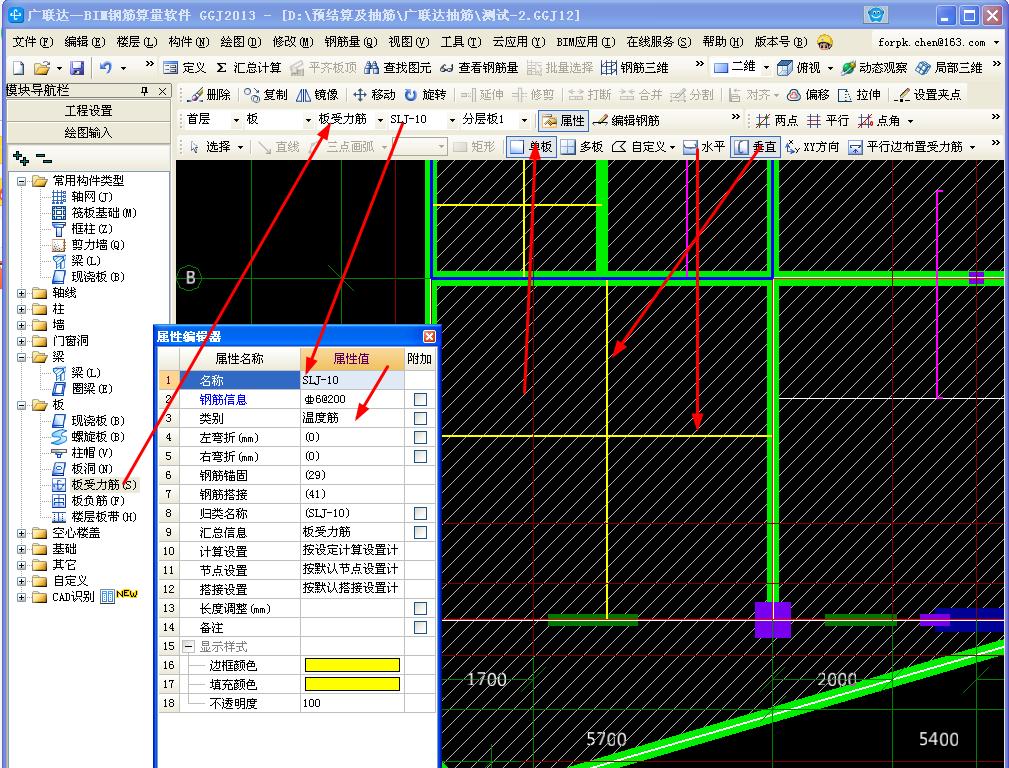
Task: Select 板负筋(F) in tree
Action: pyautogui.click(x=98, y=501)
